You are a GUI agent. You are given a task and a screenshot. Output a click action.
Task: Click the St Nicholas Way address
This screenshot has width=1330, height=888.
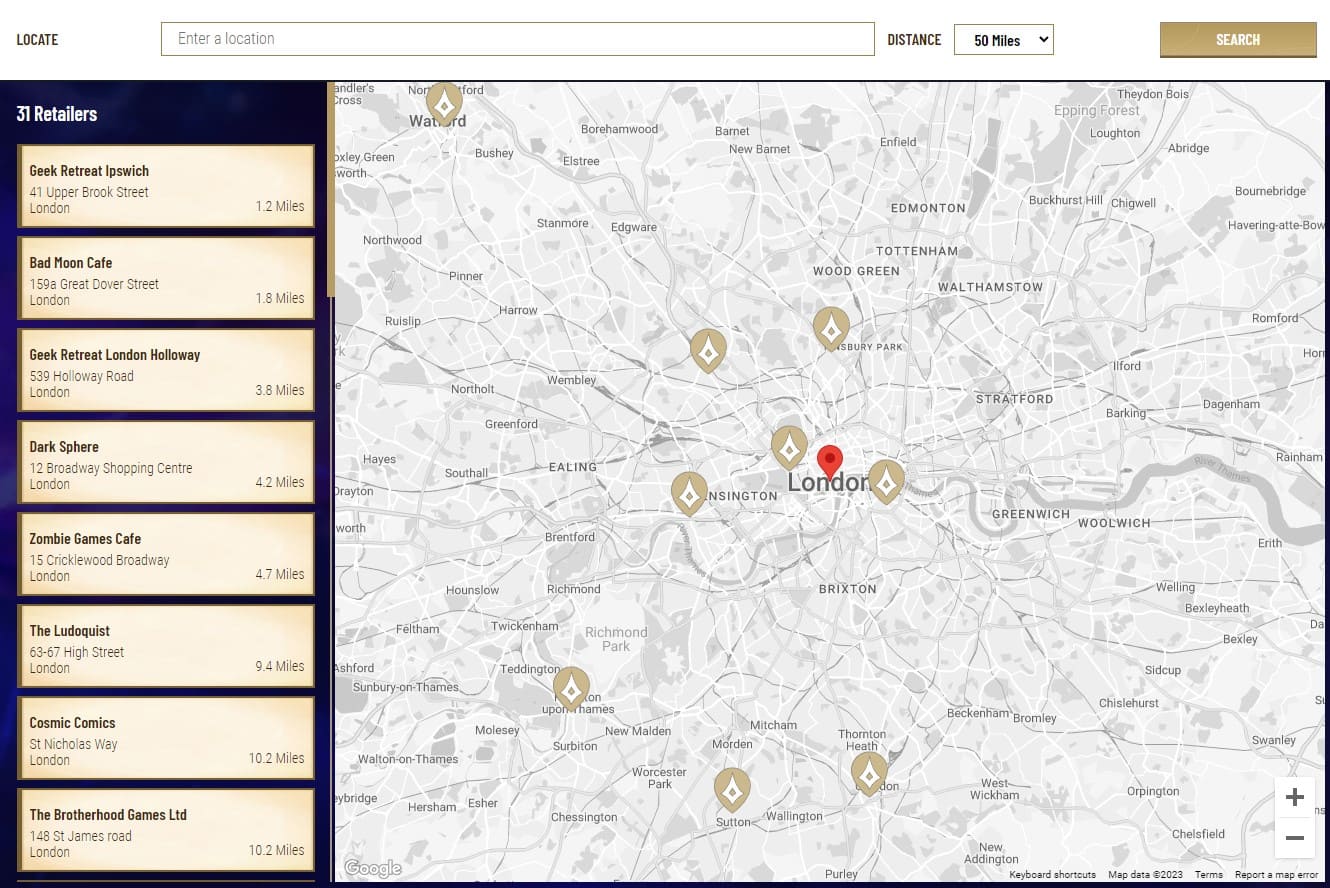(x=73, y=744)
